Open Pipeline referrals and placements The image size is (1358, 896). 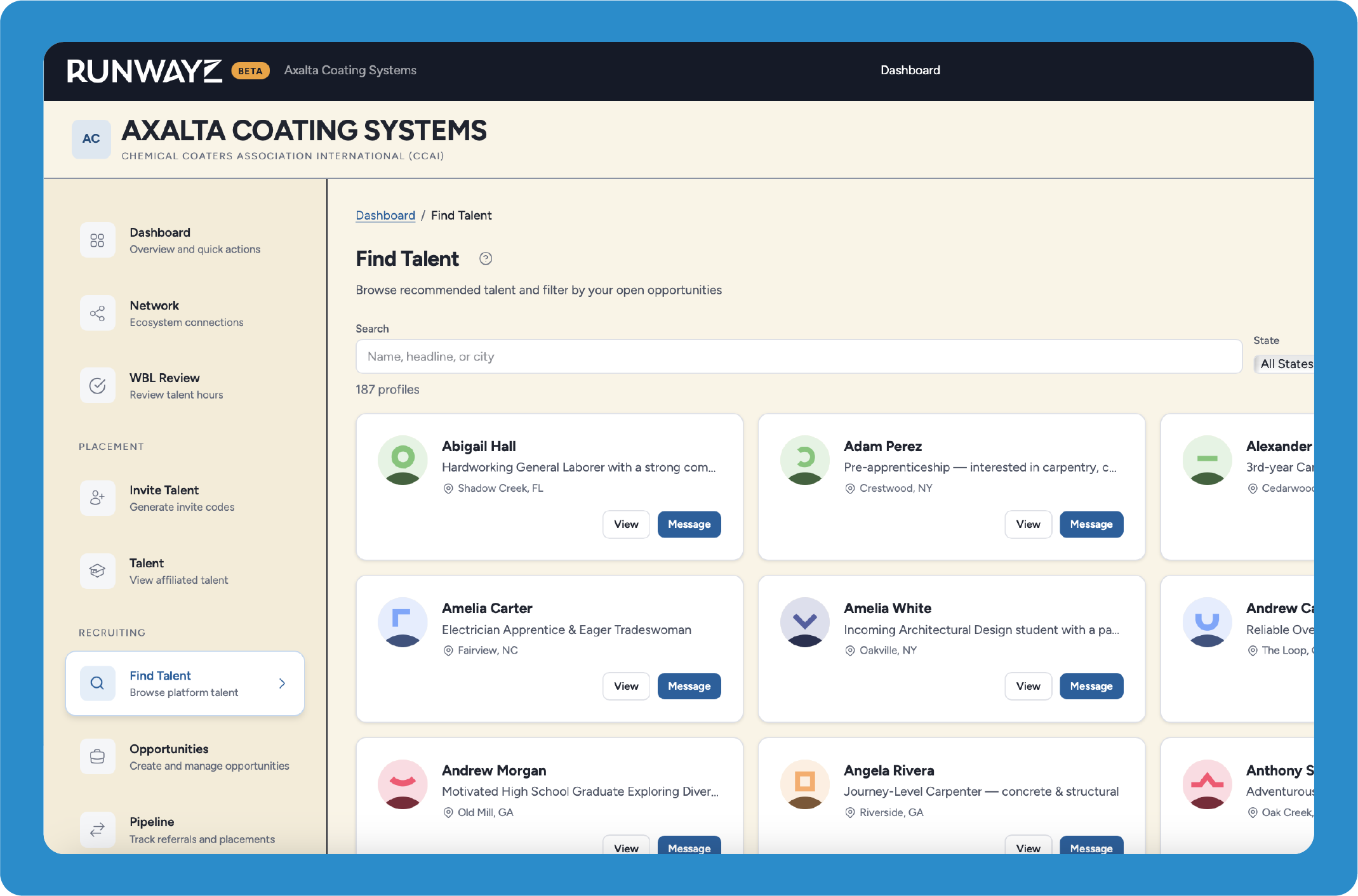185,829
